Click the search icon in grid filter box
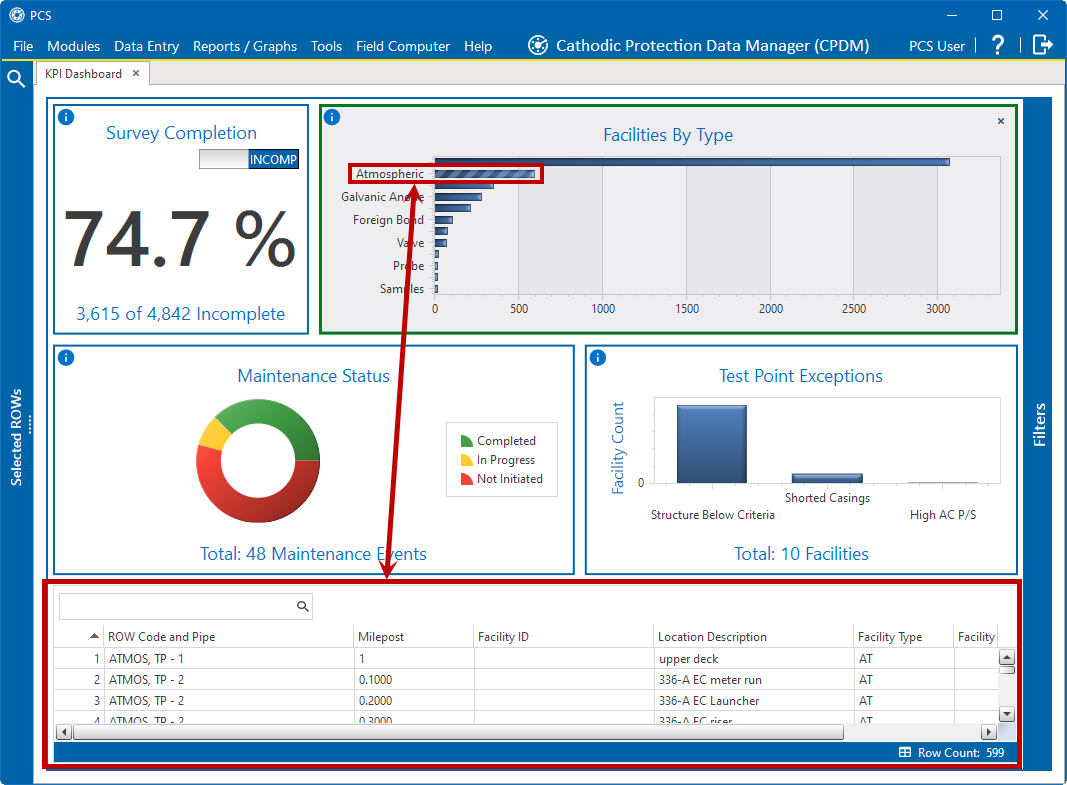Screen dimensions: 1067x785 pyautogui.click(x=302, y=606)
